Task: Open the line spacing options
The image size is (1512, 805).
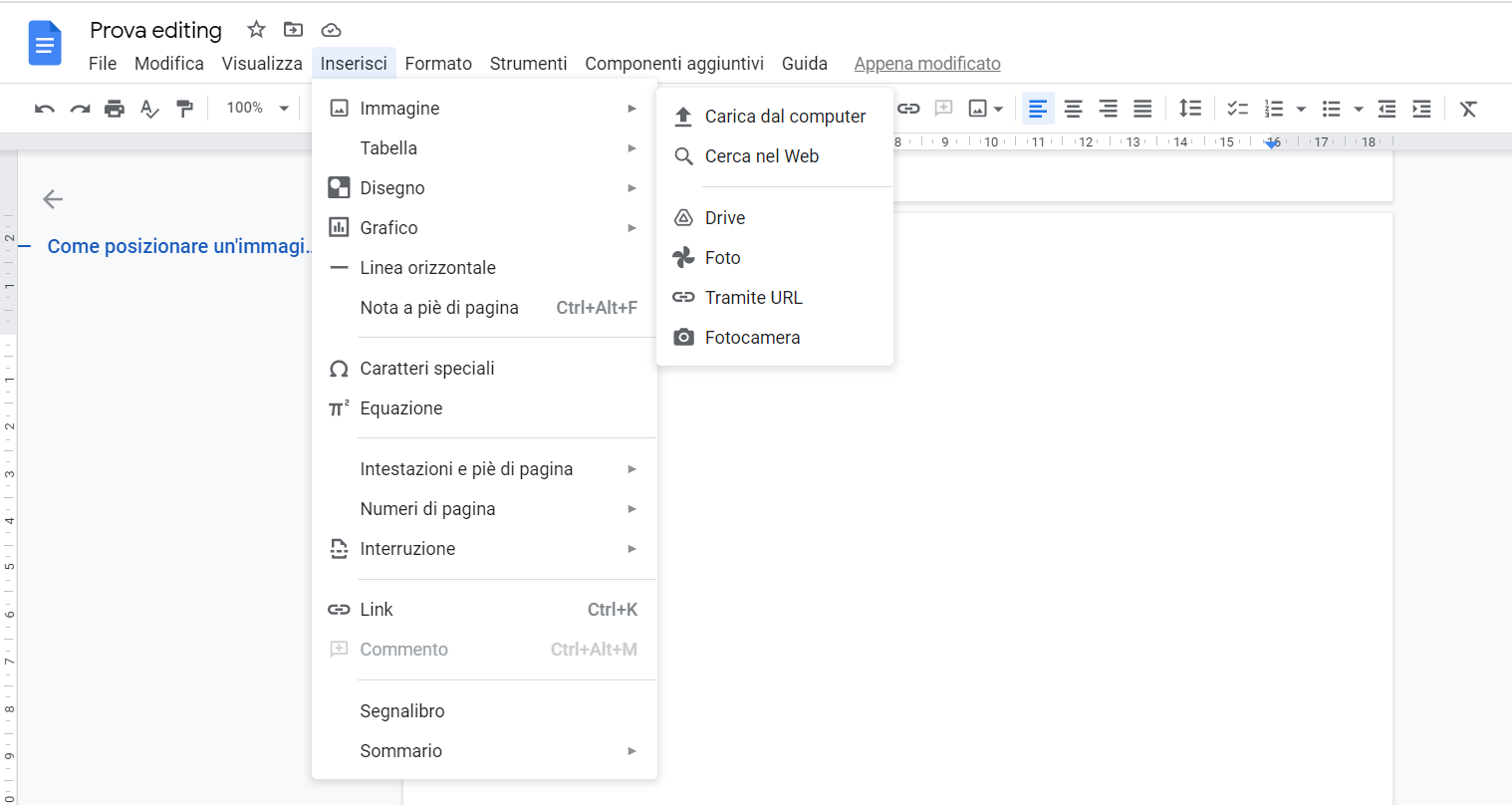Action: coord(1189,109)
